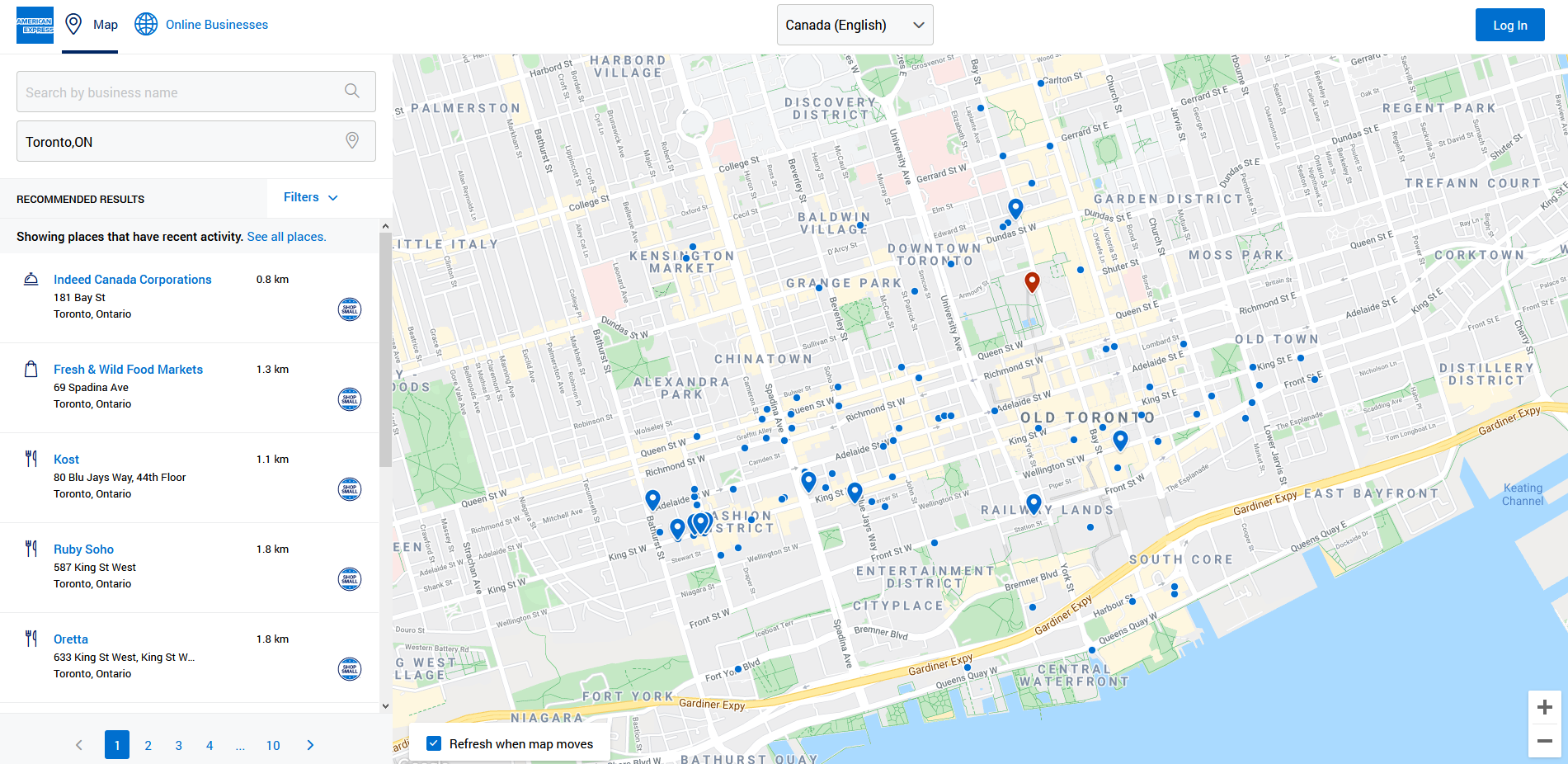Go to results page 4
Screen dimensions: 1568x764
click(x=210, y=745)
